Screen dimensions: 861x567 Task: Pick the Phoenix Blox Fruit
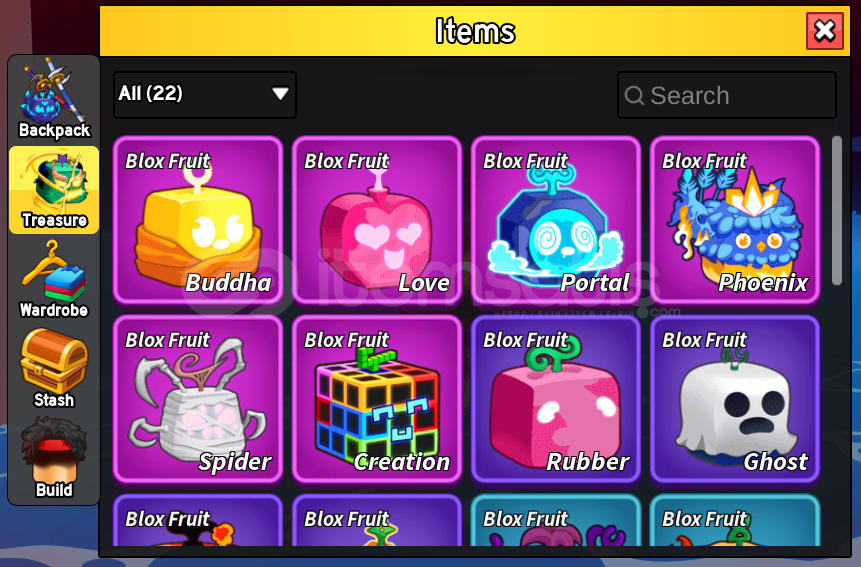pyautogui.click(x=735, y=220)
